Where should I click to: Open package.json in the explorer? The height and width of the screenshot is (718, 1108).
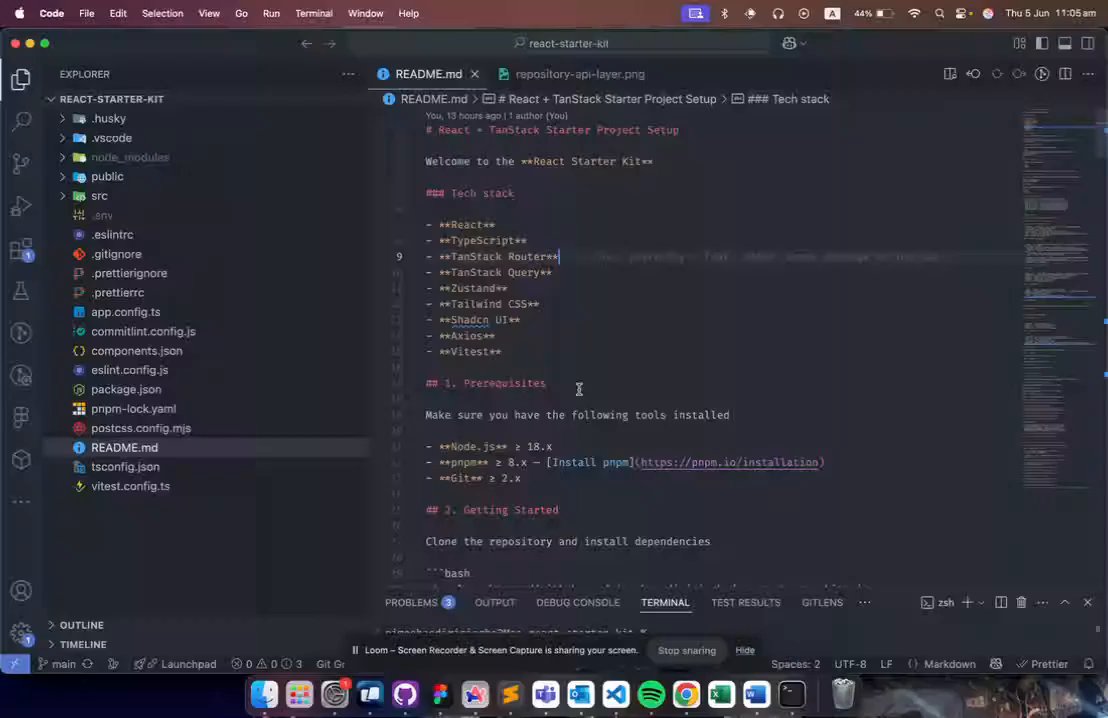point(126,389)
